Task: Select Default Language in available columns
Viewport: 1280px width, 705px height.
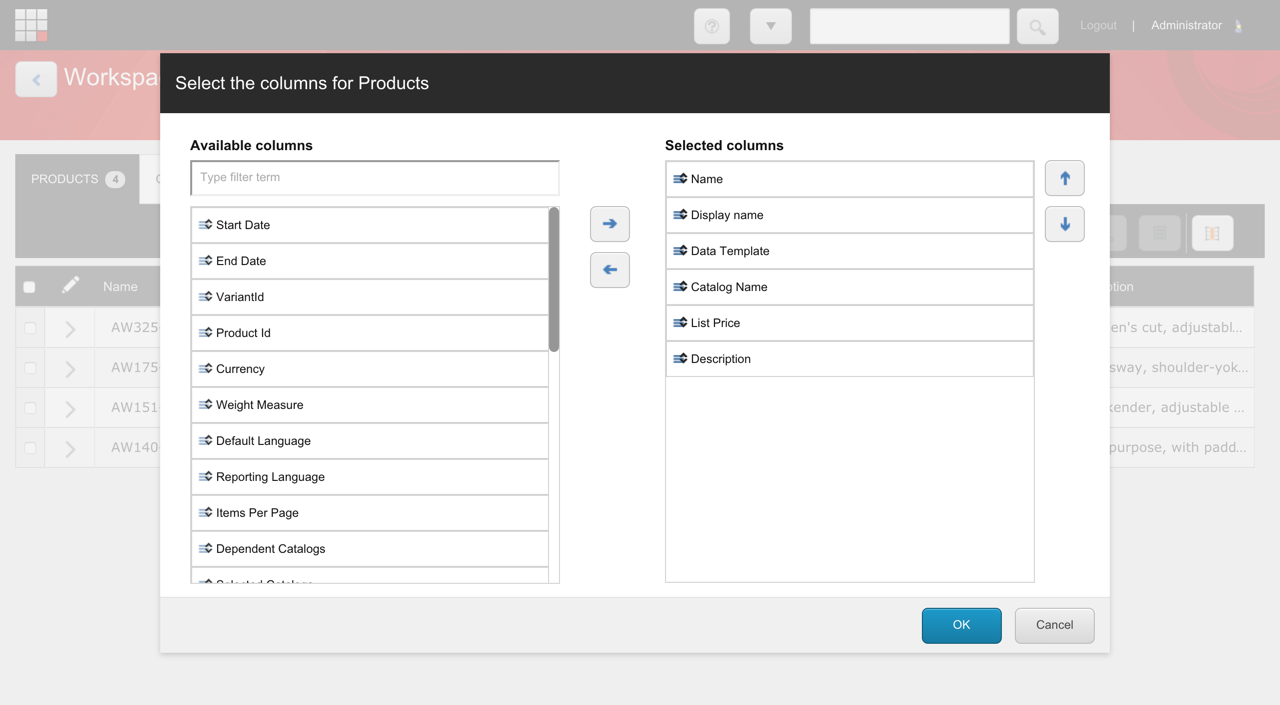Action: click(370, 441)
